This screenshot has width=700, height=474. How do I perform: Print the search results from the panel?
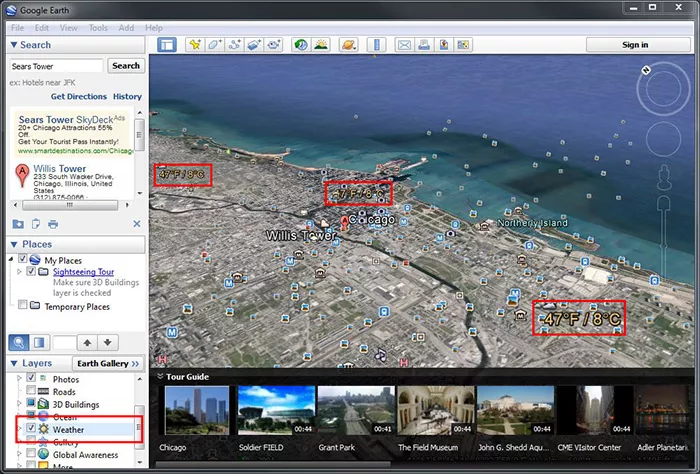pos(53,224)
